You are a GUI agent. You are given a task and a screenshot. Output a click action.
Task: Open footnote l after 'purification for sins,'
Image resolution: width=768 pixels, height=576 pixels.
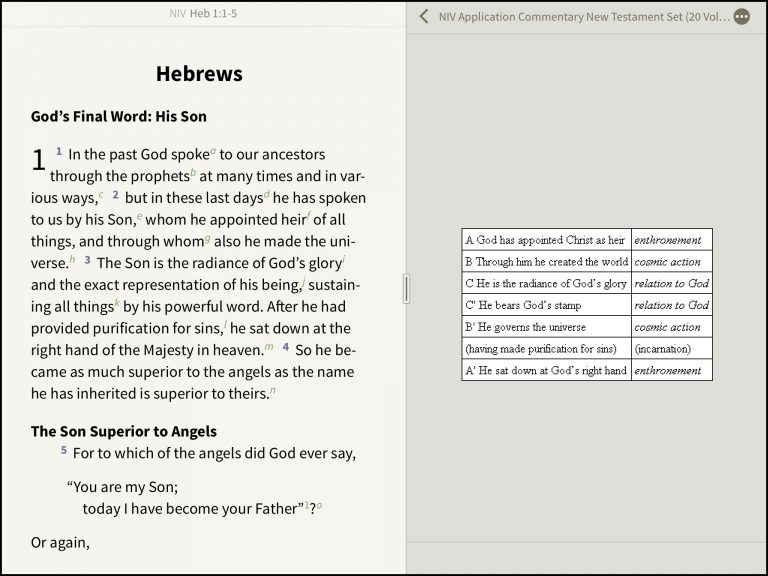click(x=225, y=324)
